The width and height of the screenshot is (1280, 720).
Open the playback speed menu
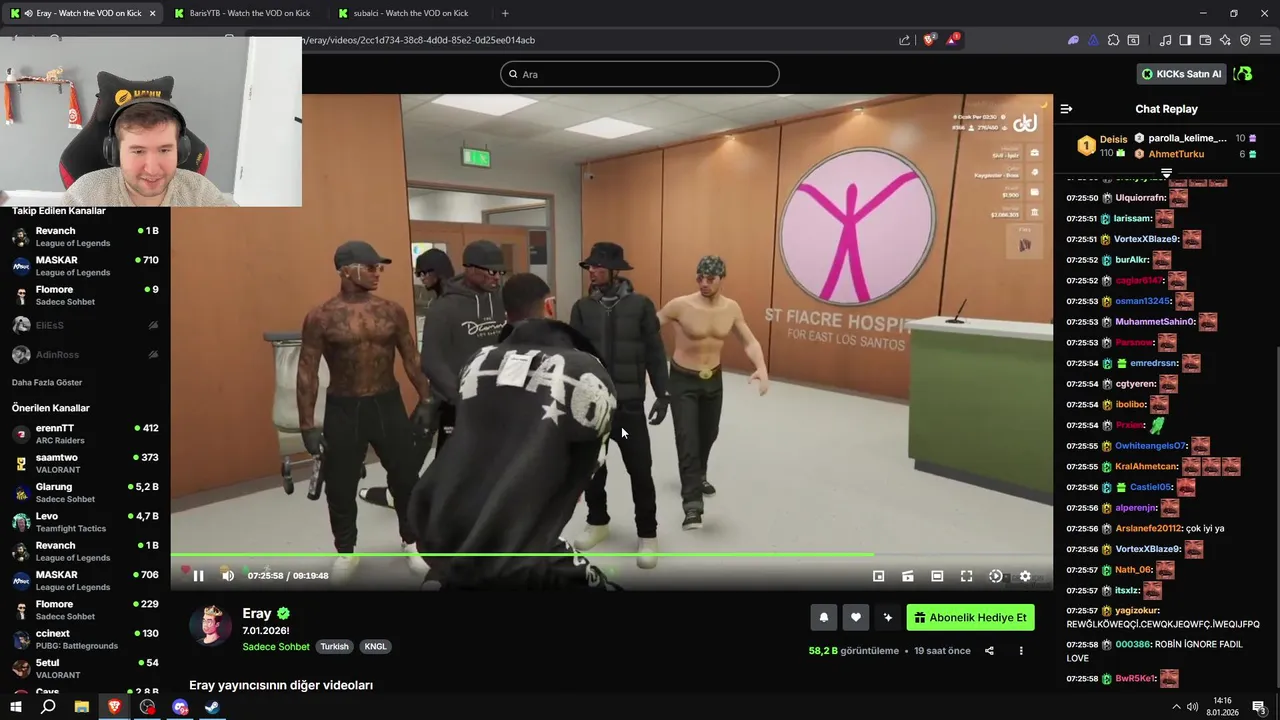995,576
